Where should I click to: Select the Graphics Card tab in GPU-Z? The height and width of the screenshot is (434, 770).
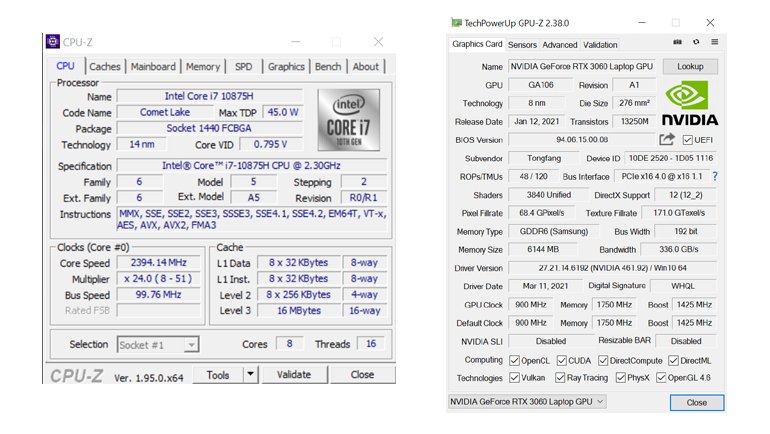477,44
